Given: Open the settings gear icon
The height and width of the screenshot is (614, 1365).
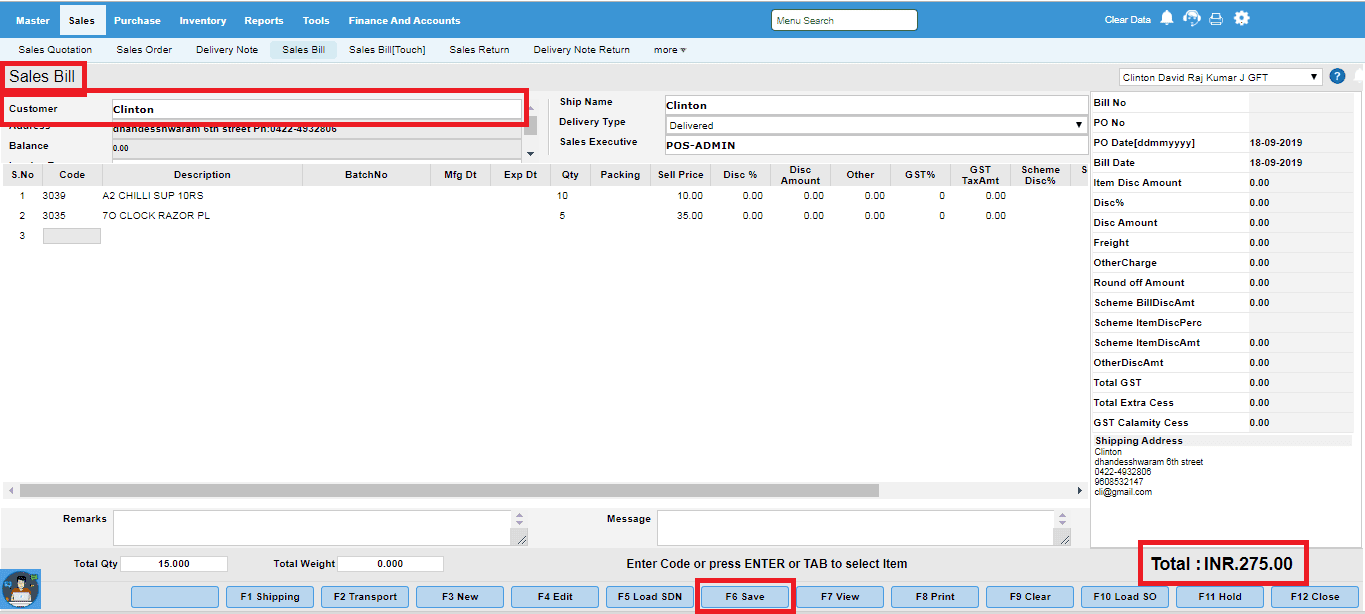Looking at the screenshot, I should click(1242, 19).
